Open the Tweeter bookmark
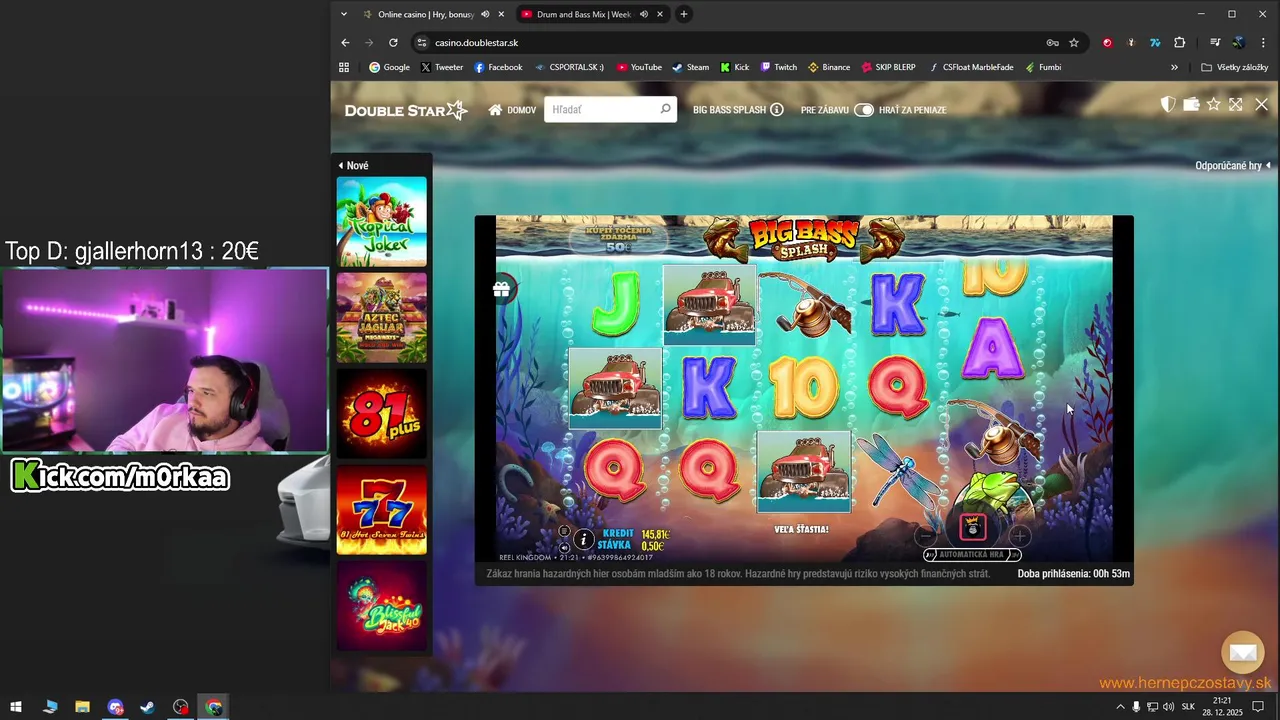This screenshot has width=1280, height=720. [441, 67]
